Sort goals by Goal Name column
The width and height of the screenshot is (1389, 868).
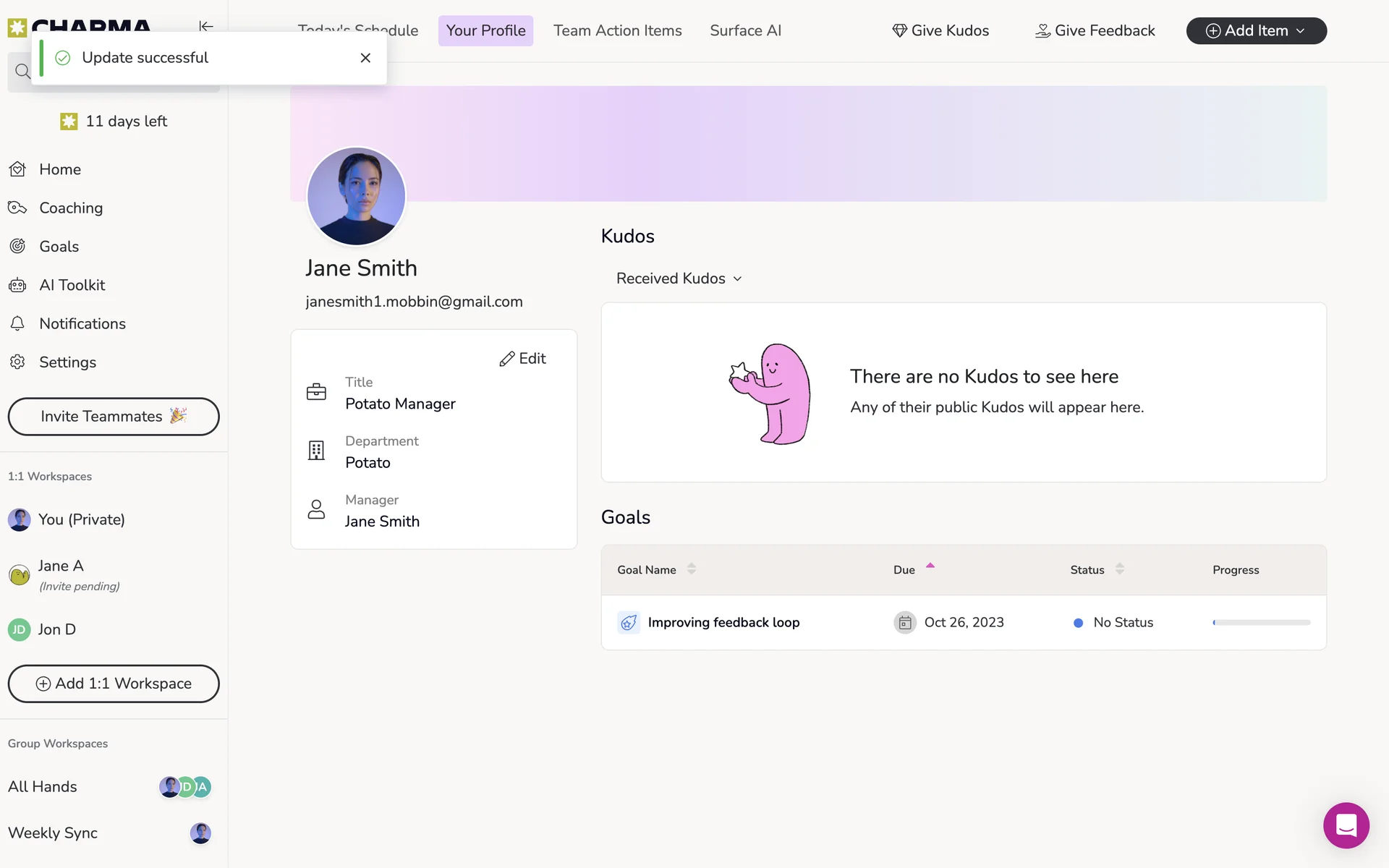point(691,569)
